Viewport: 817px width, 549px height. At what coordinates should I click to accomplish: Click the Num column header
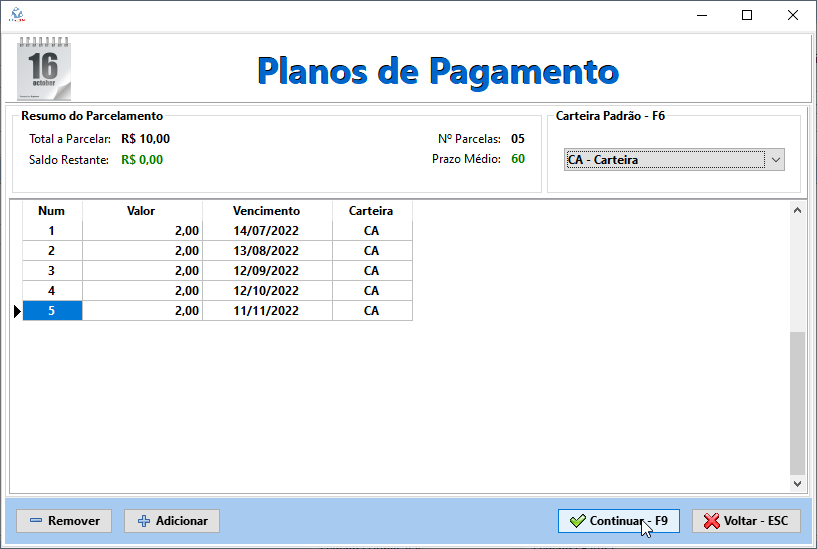pyautogui.click(x=52, y=211)
